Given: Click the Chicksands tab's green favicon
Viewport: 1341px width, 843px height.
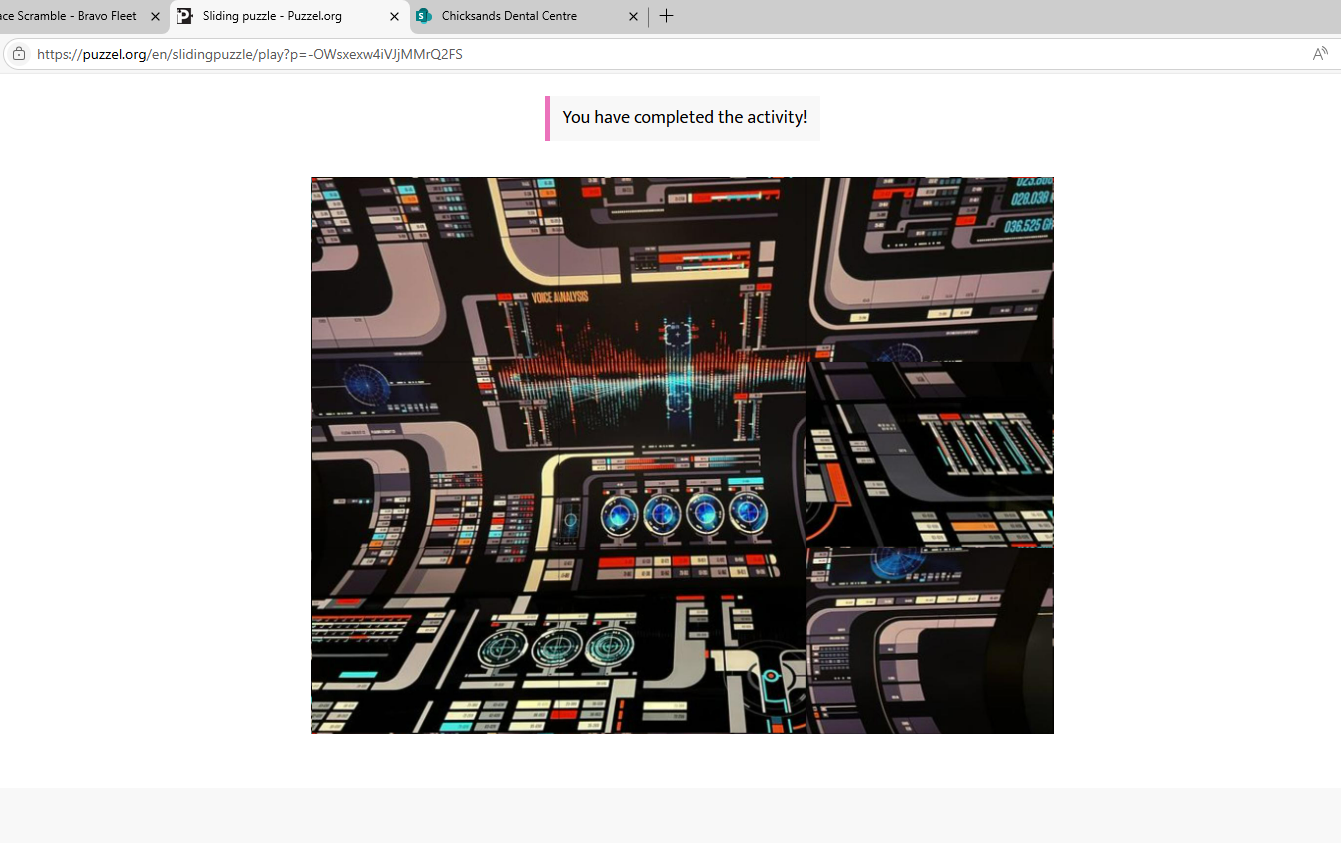Looking at the screenshot, I should coord(424,16).
